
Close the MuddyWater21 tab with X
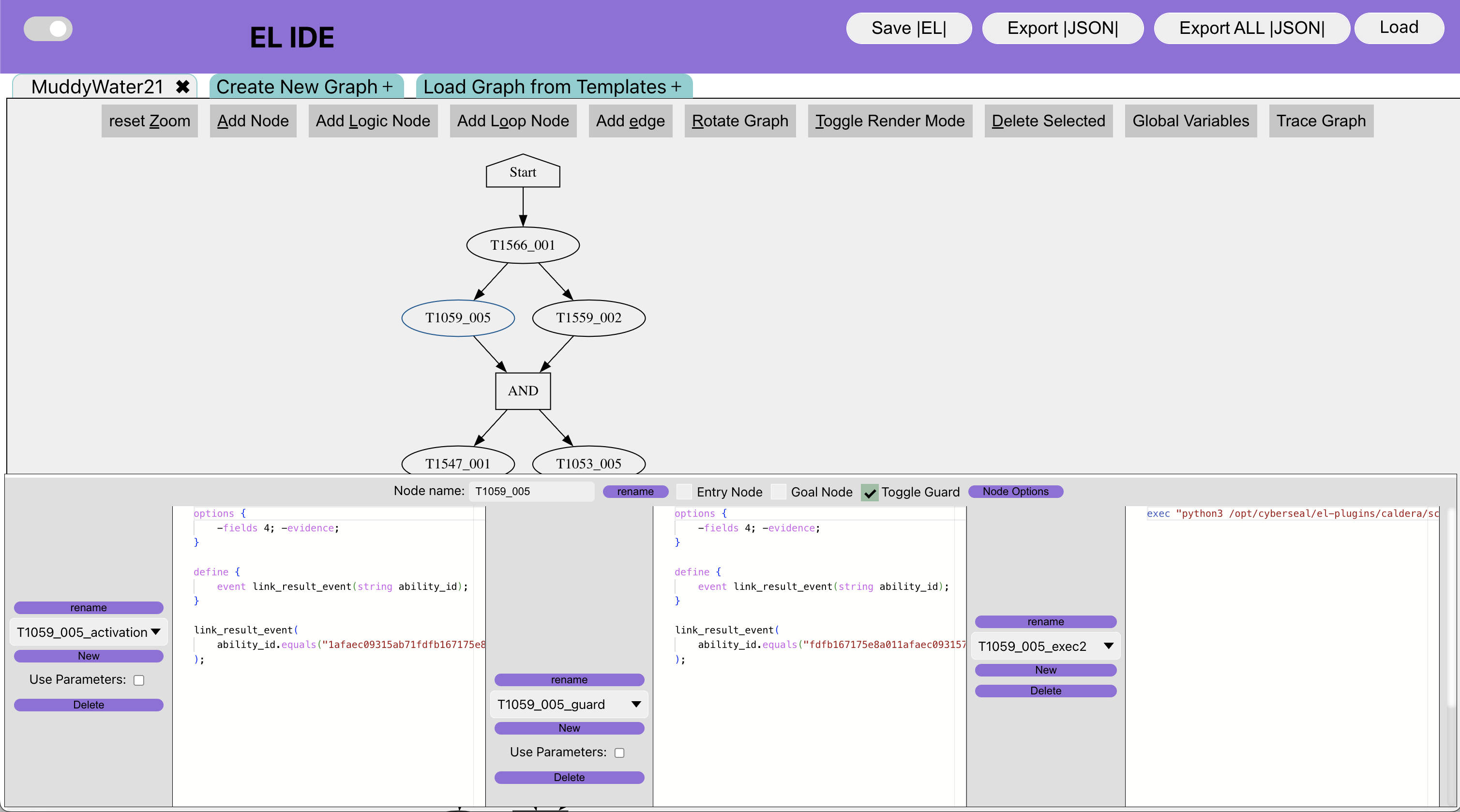(x=182, y=87)
